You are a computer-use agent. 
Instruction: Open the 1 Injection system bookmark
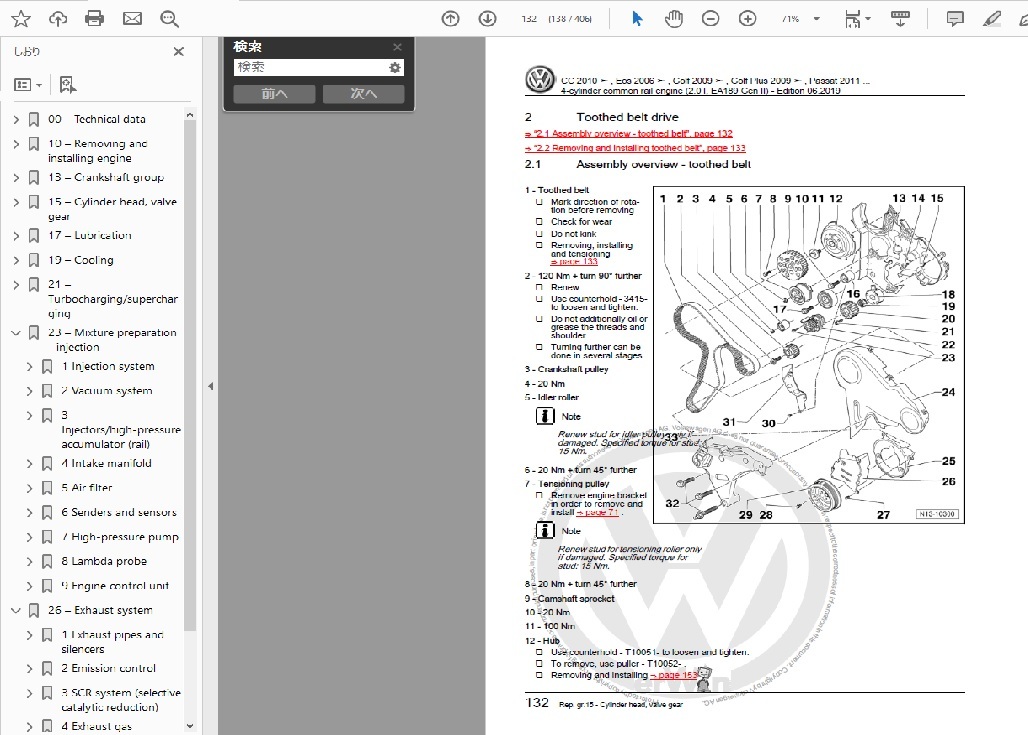pyautogui.click(x=108, y=367)
